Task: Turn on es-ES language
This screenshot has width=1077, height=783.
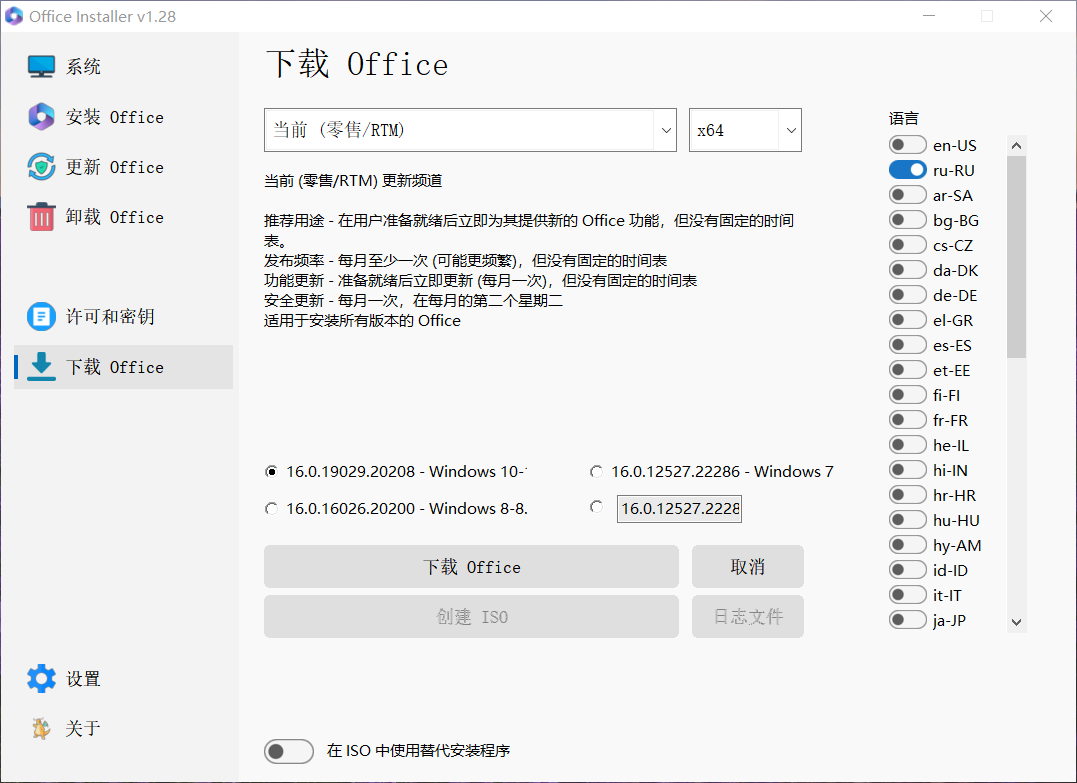Action: tap(907, 345)
